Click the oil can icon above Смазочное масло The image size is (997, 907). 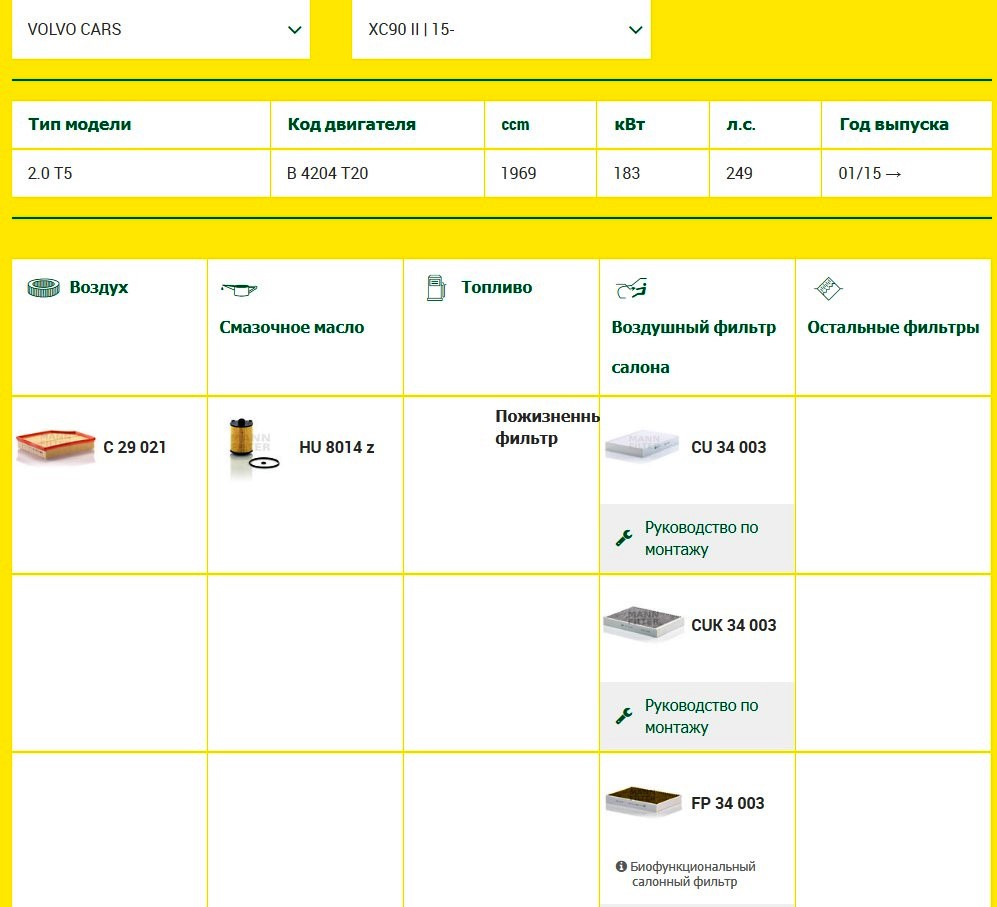[x=239, y=289]
